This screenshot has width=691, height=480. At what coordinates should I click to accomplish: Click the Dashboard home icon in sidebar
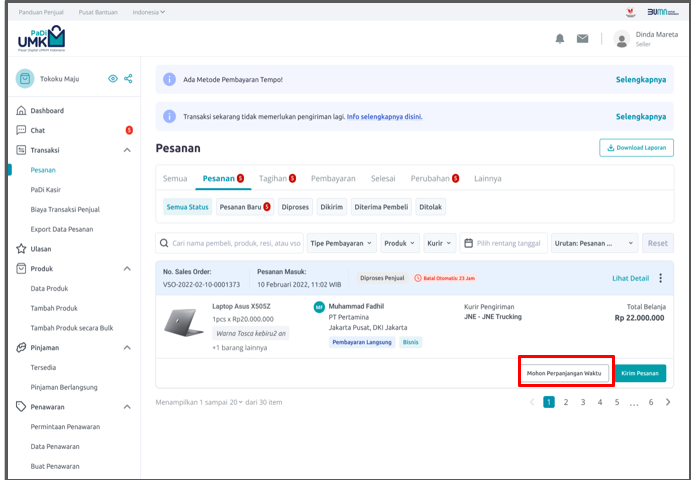click(x=21, y=111)
